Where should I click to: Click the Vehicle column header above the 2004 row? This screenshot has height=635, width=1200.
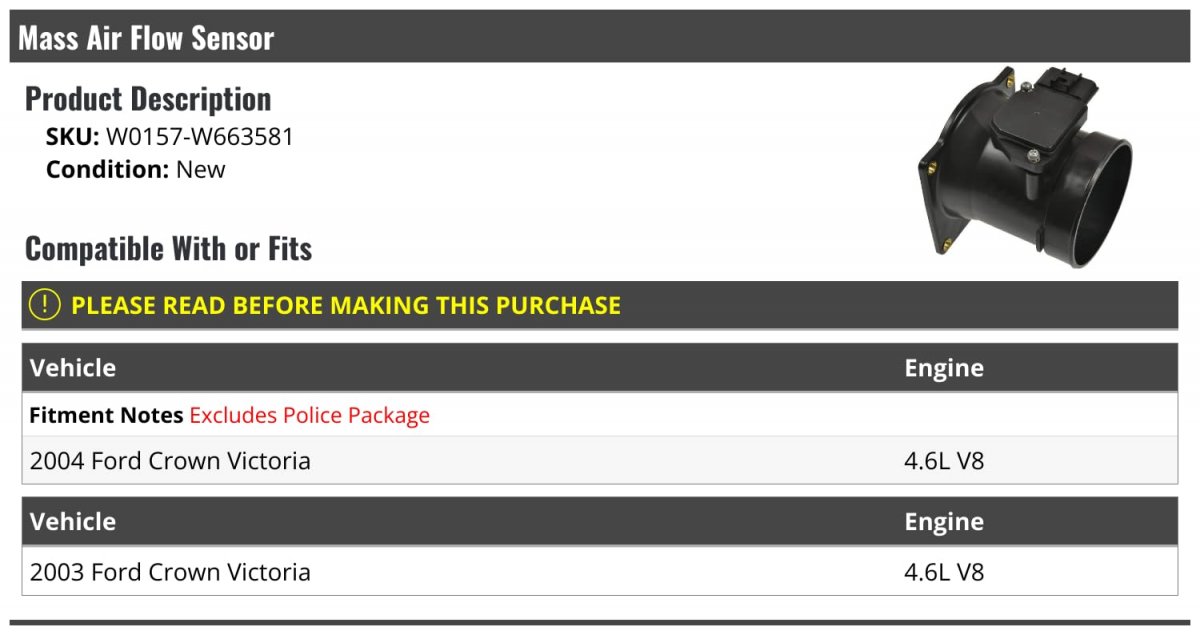click(73, 368)
